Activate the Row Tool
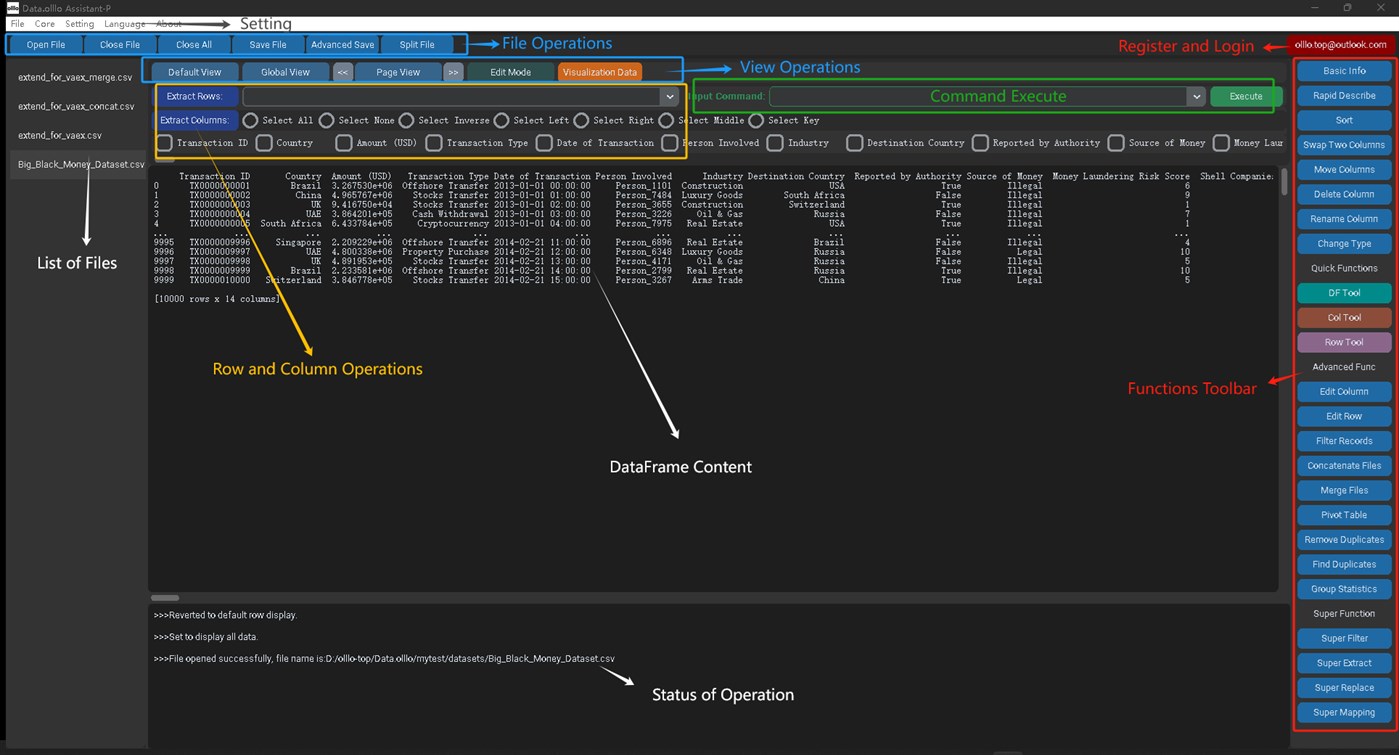 1343,341
